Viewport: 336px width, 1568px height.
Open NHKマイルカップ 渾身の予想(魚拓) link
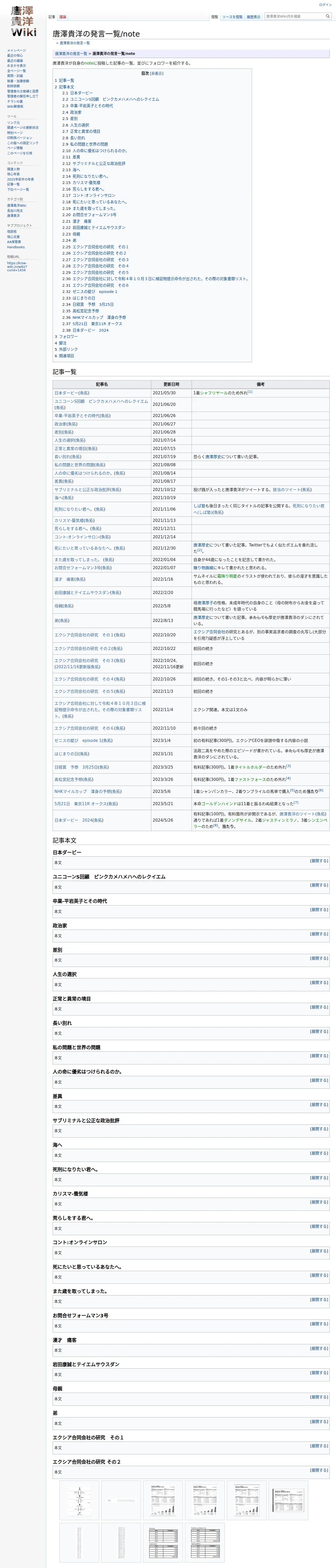pyautogui.click(x=88, y=792)
